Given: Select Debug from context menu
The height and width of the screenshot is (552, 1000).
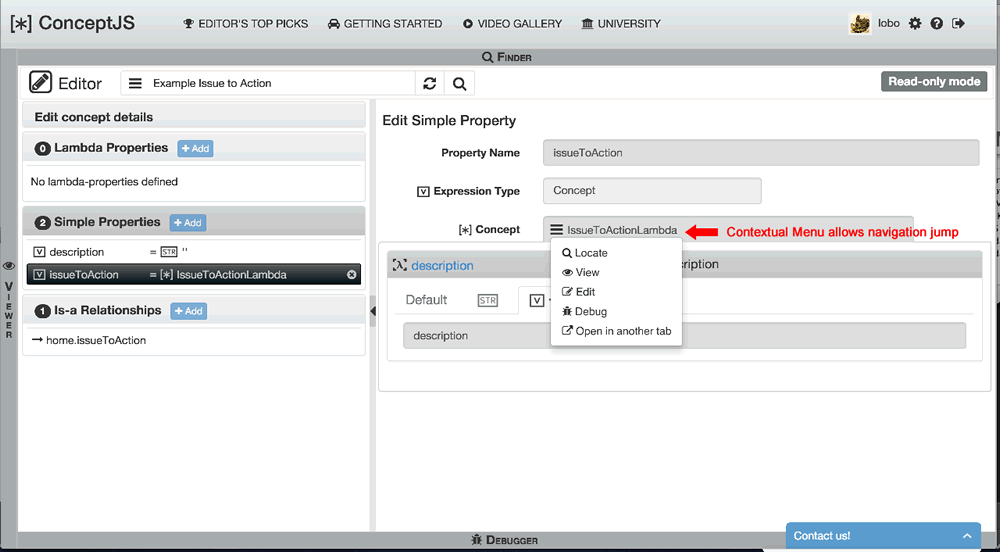Looking at the screenshot, I should click(x=590, y=311).
